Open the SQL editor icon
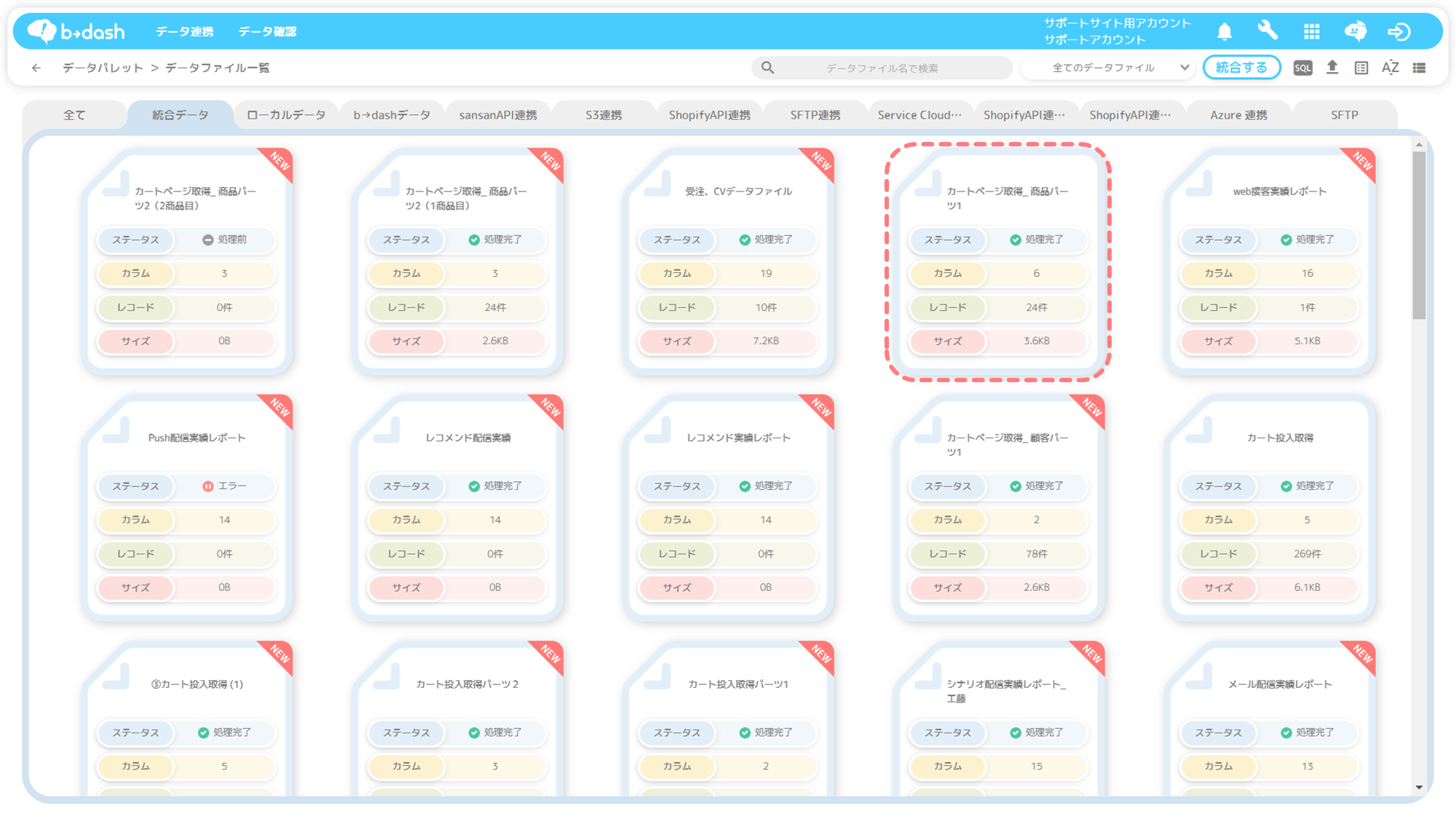Screen dimensions: 1456x819 (x=1302, y=68)
